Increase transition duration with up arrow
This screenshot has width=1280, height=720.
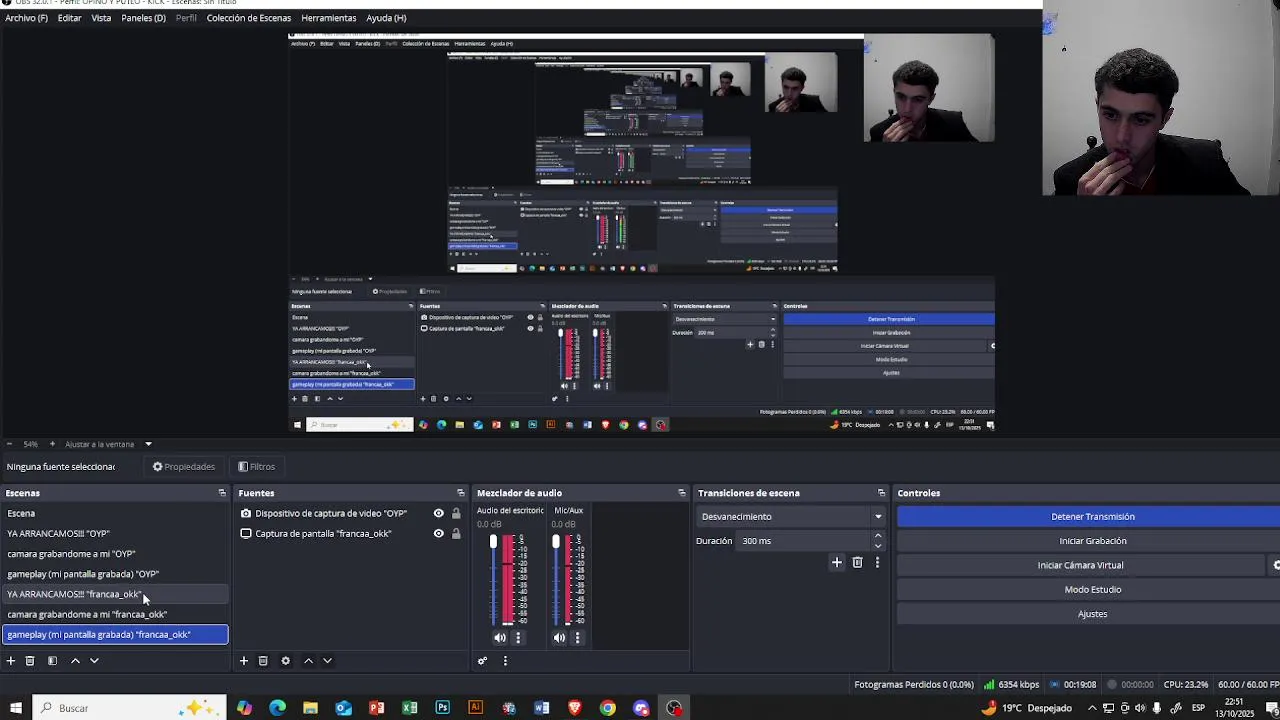pos(878,536)
